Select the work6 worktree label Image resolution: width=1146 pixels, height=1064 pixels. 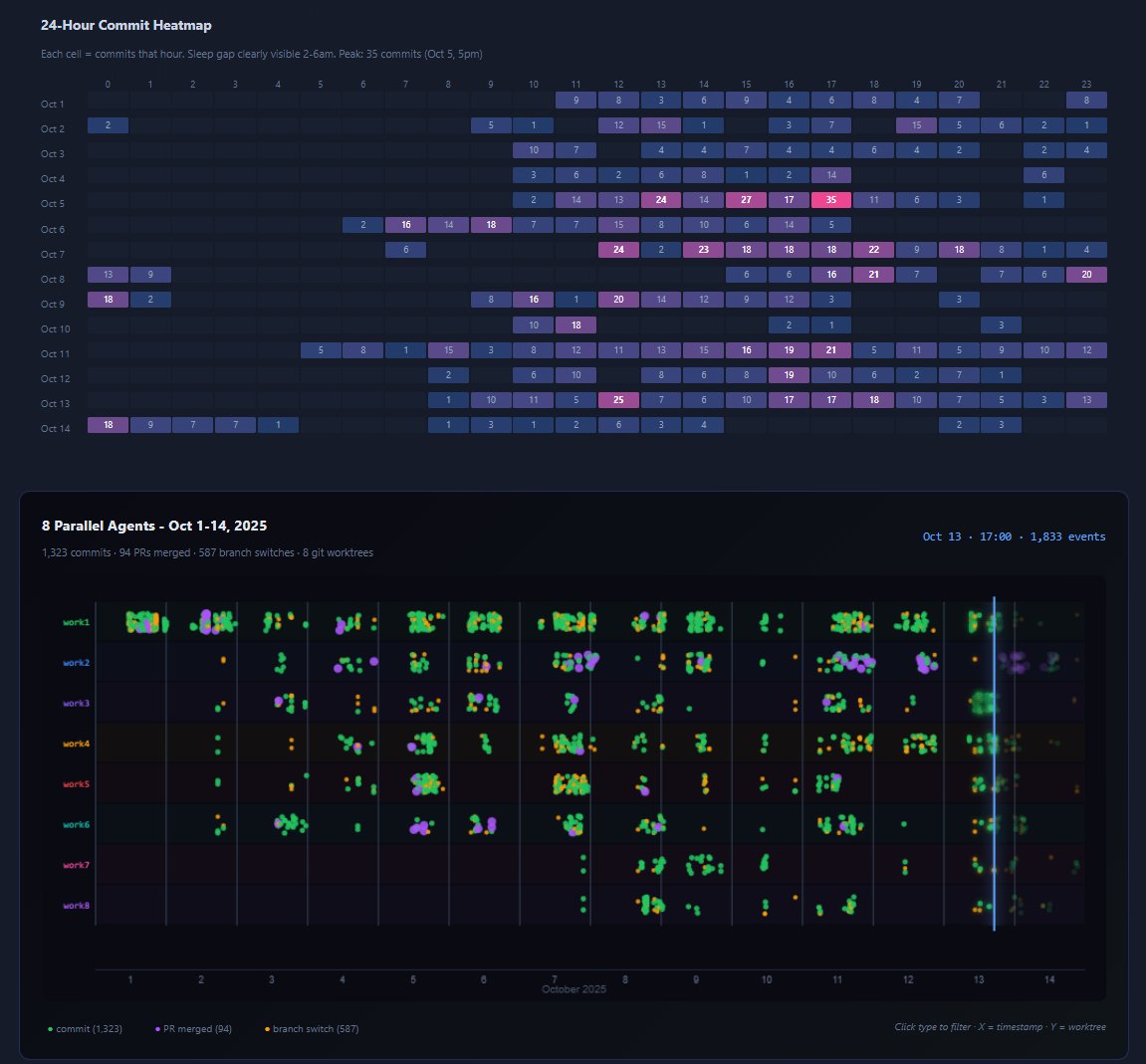(x=76, y=824)
